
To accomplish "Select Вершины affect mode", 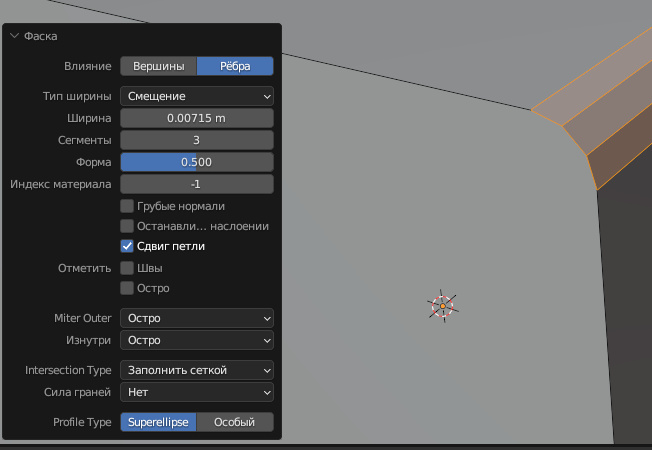I will 158,66.
